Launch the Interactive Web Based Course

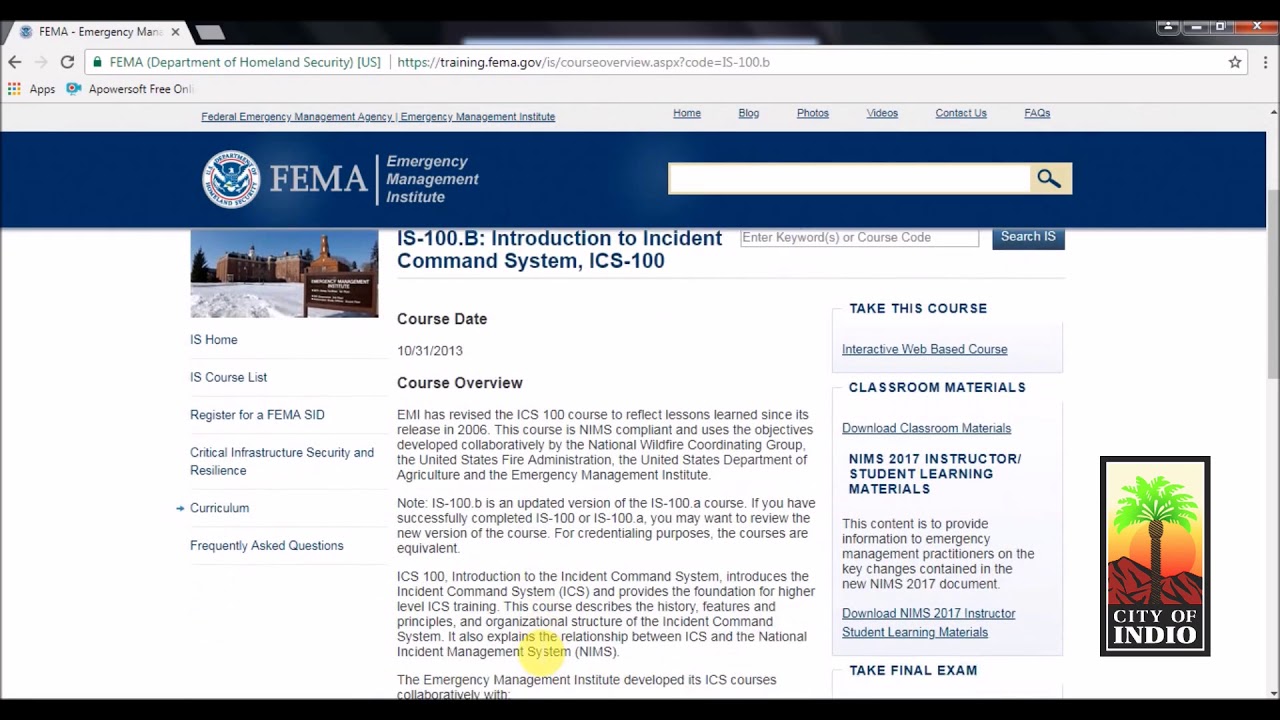(924, 349)
